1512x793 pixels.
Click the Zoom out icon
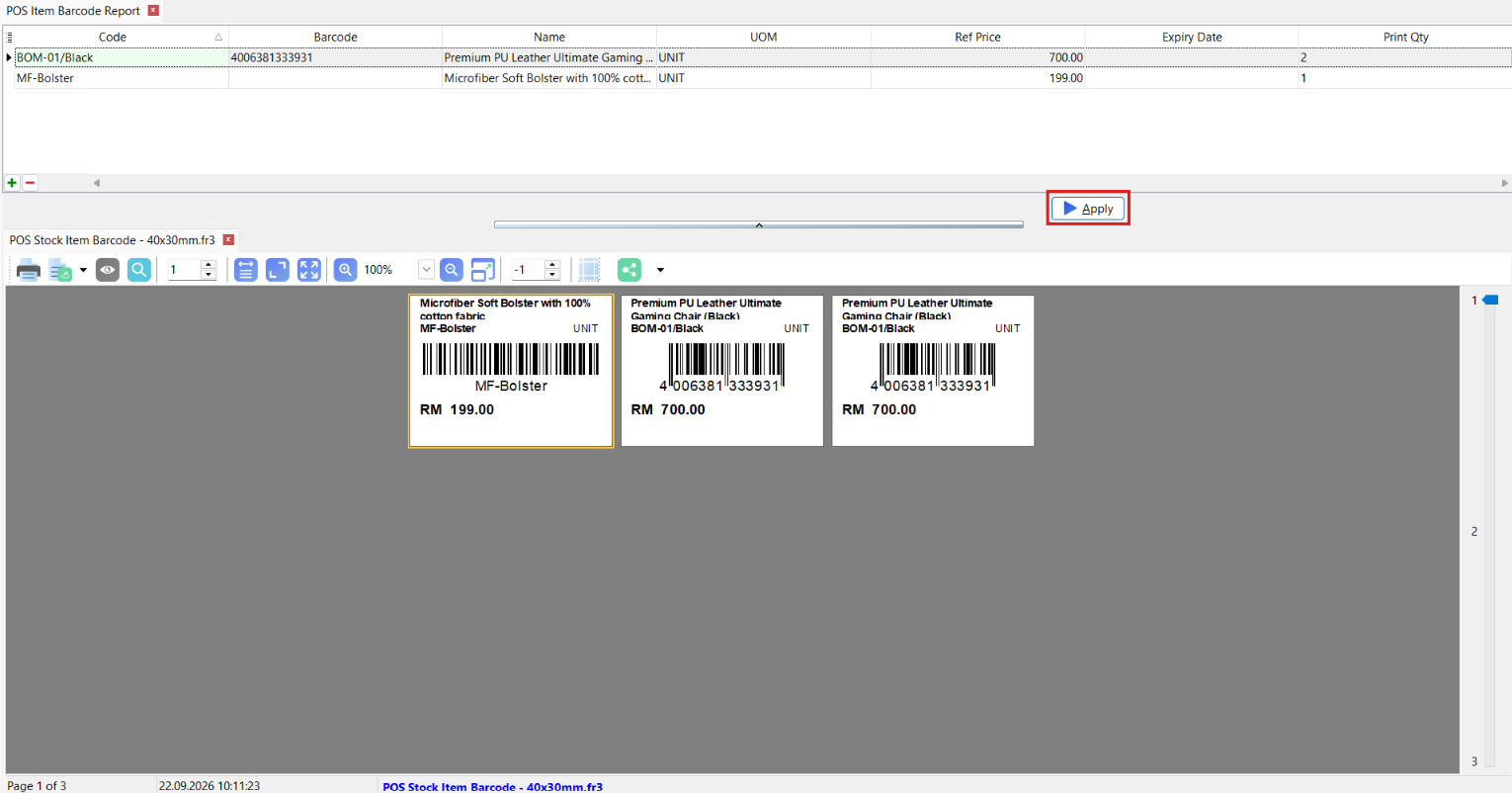point(452,270)
